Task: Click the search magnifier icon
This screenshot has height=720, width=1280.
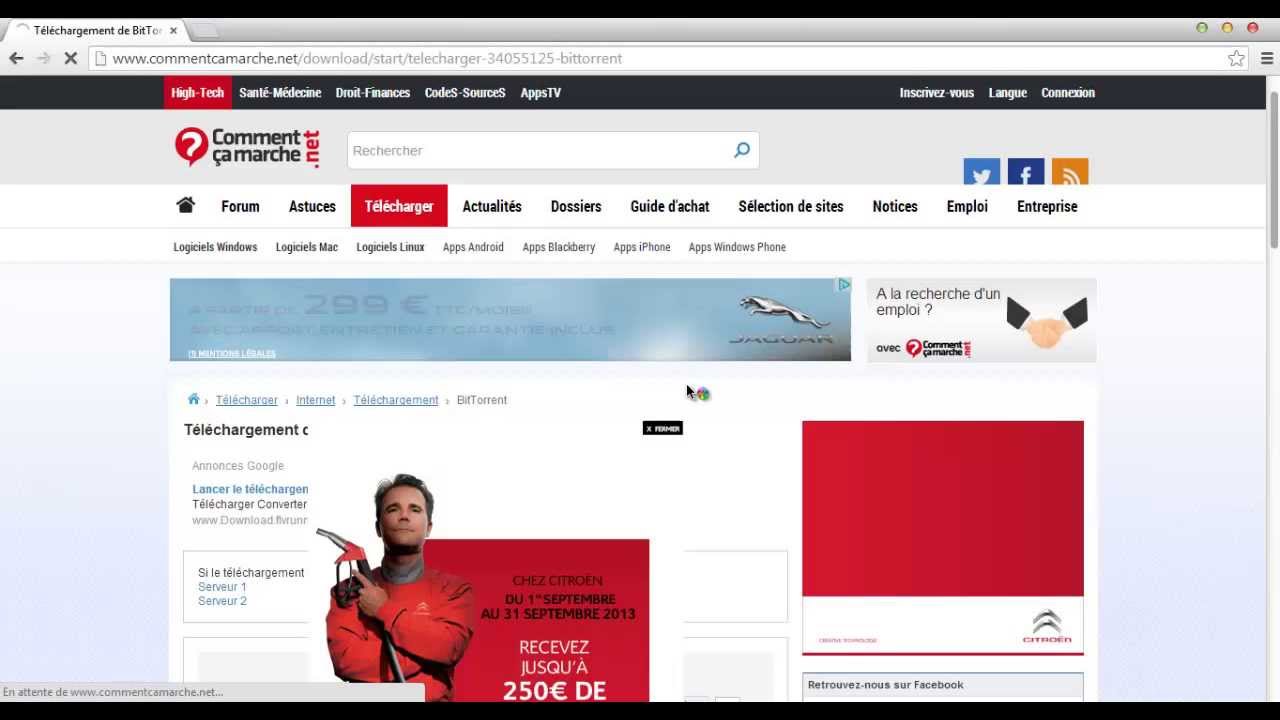Action: [x=742, y=150]
